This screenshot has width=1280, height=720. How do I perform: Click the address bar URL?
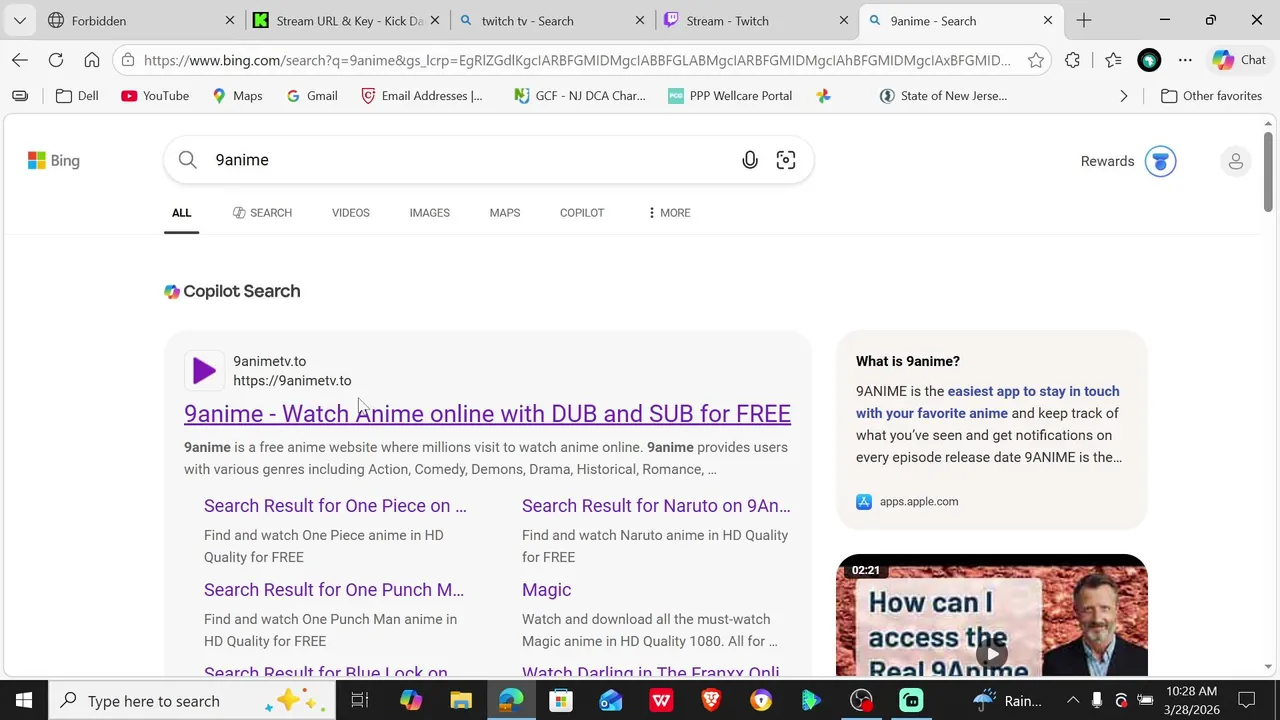pyautogui.click(x=577, y=60)
